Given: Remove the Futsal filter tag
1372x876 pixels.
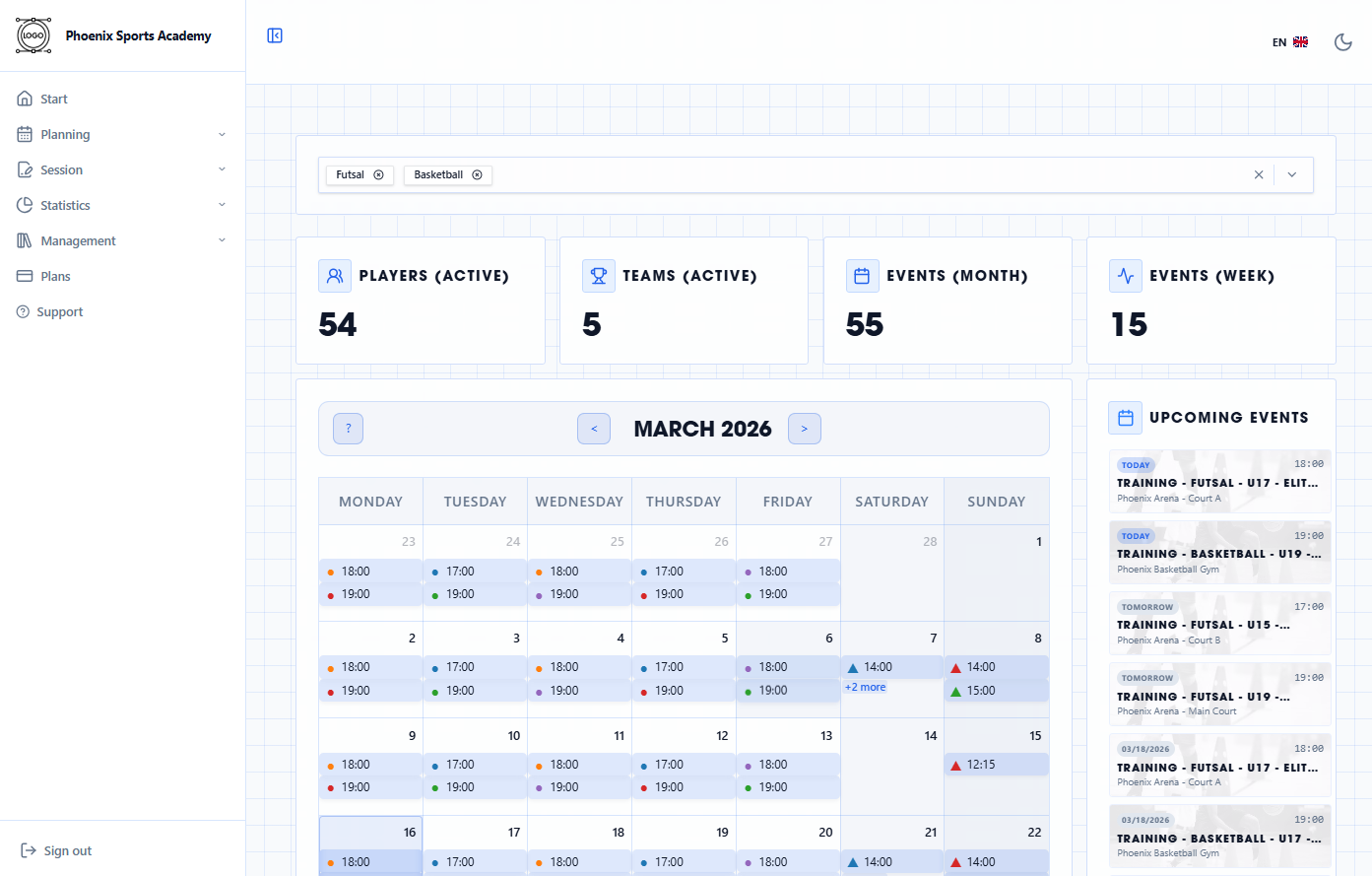Looking at the screenshot, I should tap(378, 174).
